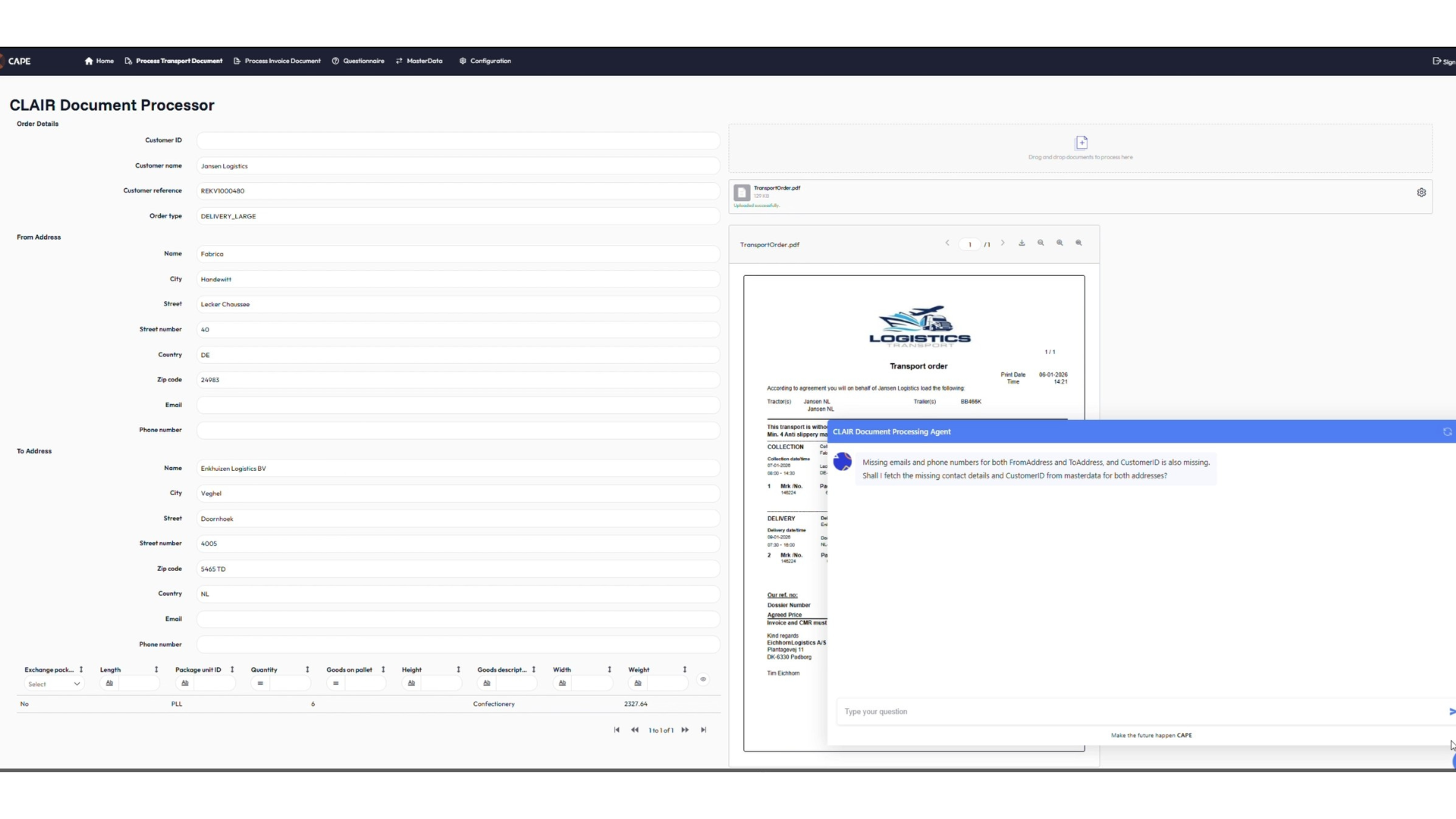Click To Address Name Enkhuizen Logistics BV

pyautogui.click(x=458, y=469)
